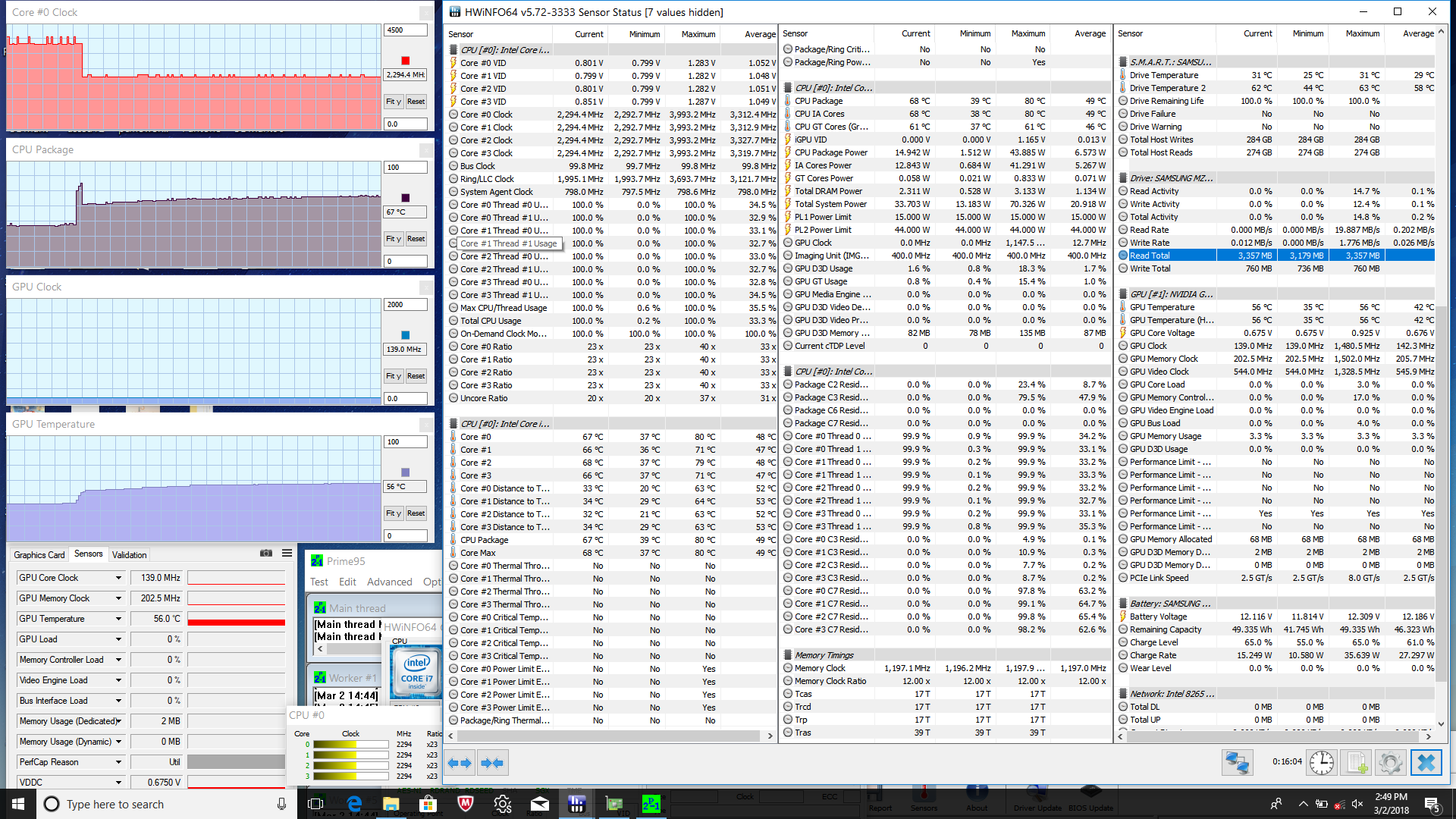The width and height of the screenshot is (1456, 819).
Task: Open McAfee shield taskbar icon
Action: click(x=466, y=804)
